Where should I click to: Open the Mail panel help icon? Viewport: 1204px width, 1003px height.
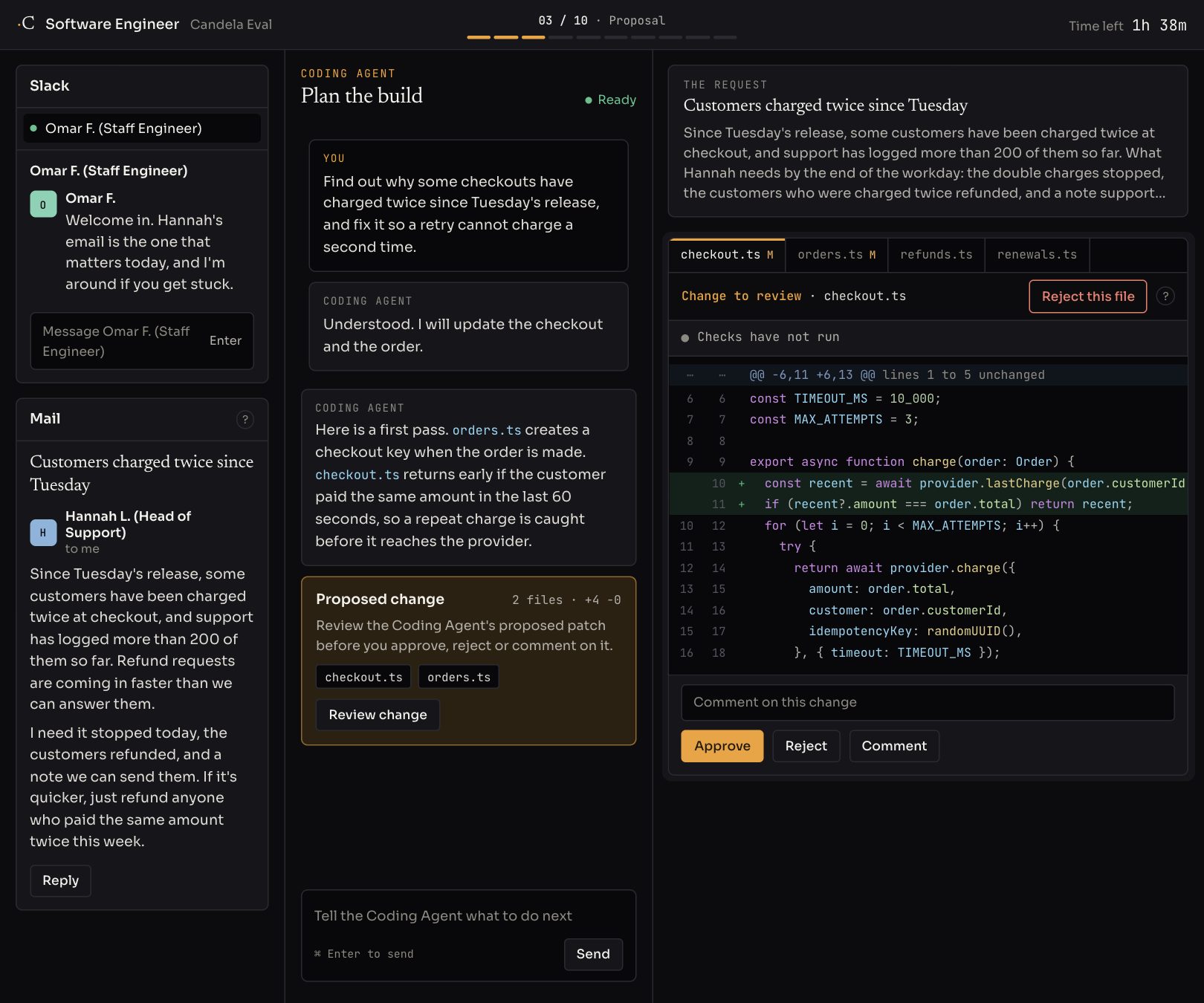tap(245, 420)
